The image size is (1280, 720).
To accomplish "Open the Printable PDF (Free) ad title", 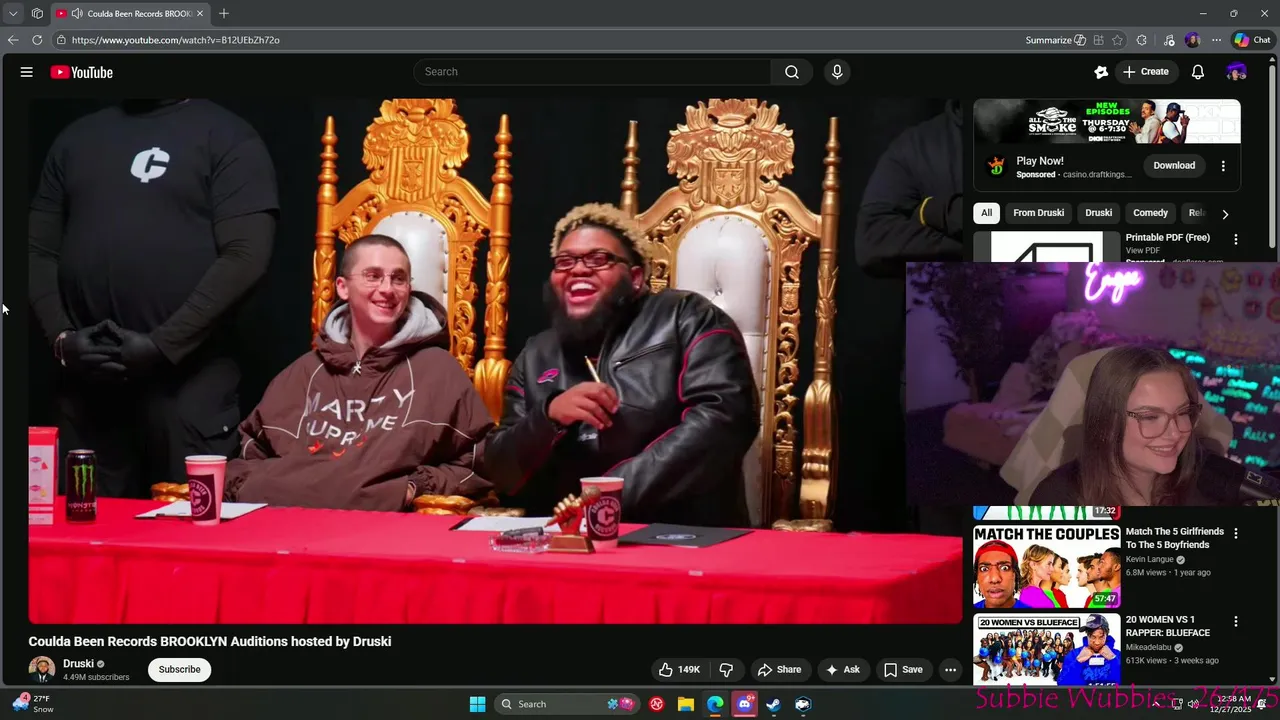I will click(1168, 238).
